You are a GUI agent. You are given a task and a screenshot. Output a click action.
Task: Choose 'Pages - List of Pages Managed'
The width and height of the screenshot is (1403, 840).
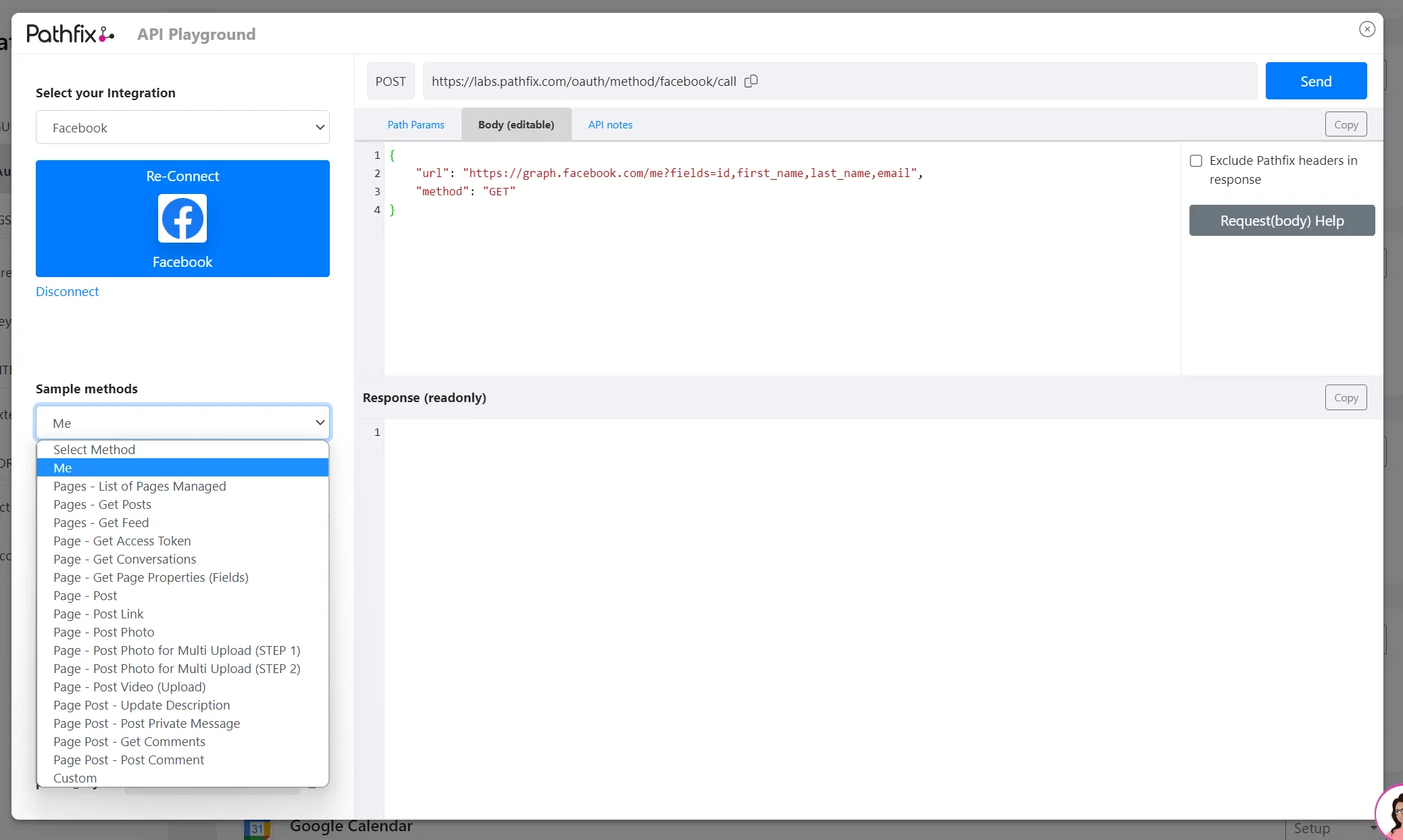[x=182, y=486]
